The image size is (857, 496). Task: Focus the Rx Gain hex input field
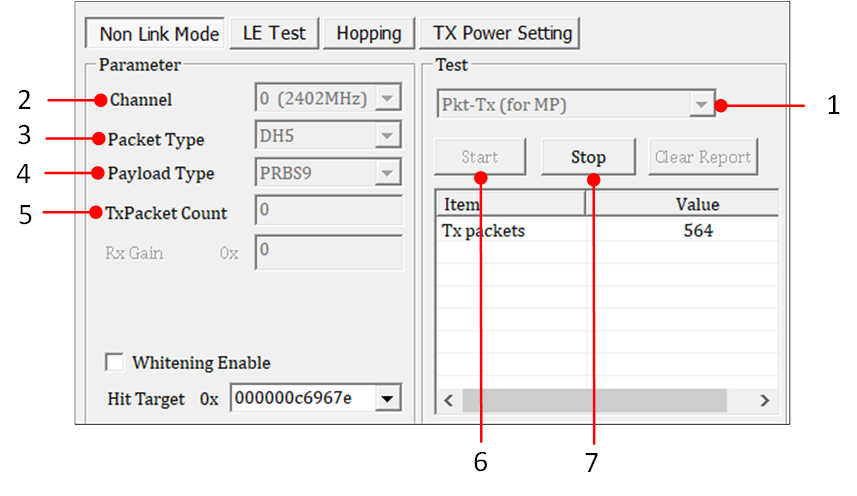click(329, 252)
